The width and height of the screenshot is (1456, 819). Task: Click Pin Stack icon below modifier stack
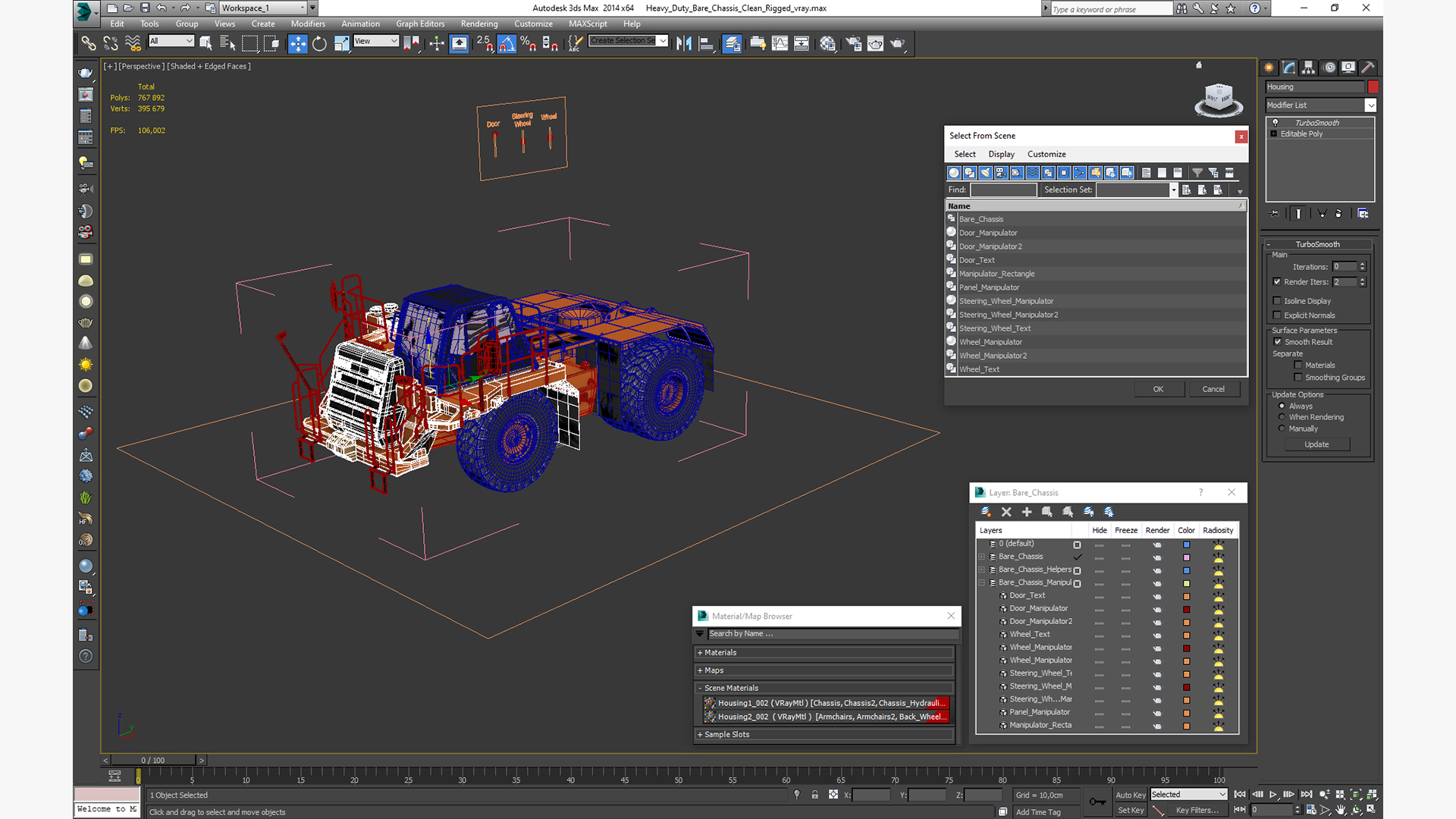(1275, 214)
